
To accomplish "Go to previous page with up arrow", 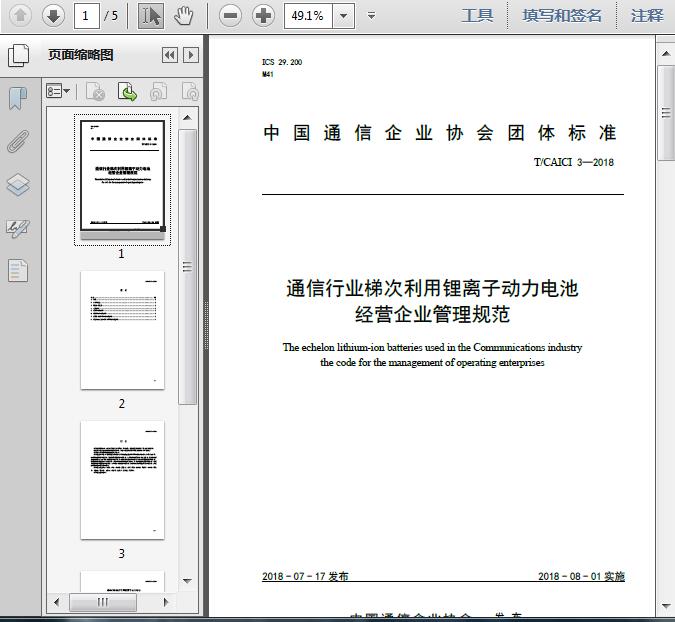I will (x=20, y=16).
